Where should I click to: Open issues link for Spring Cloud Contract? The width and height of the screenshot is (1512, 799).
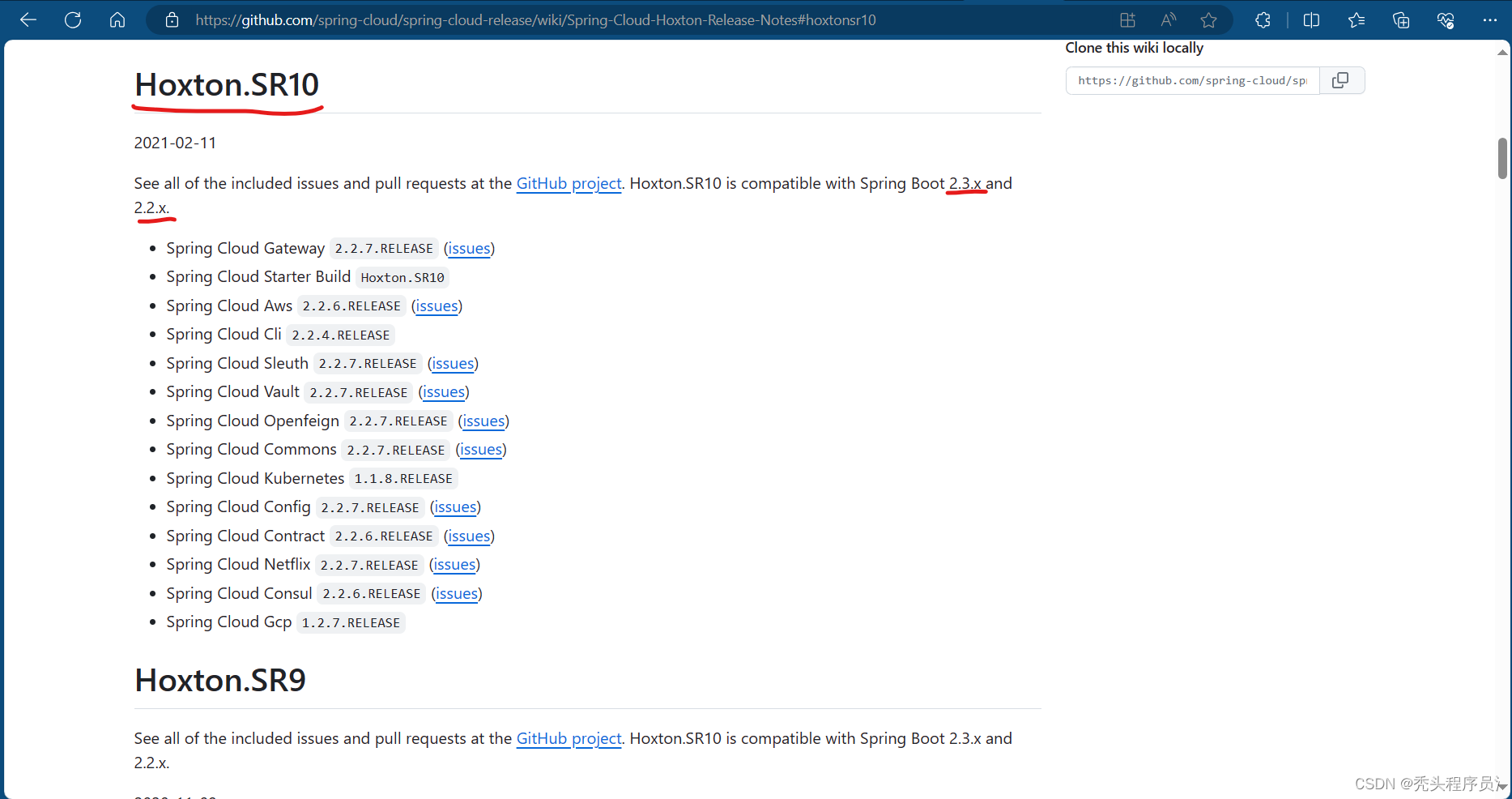[469, 536]
